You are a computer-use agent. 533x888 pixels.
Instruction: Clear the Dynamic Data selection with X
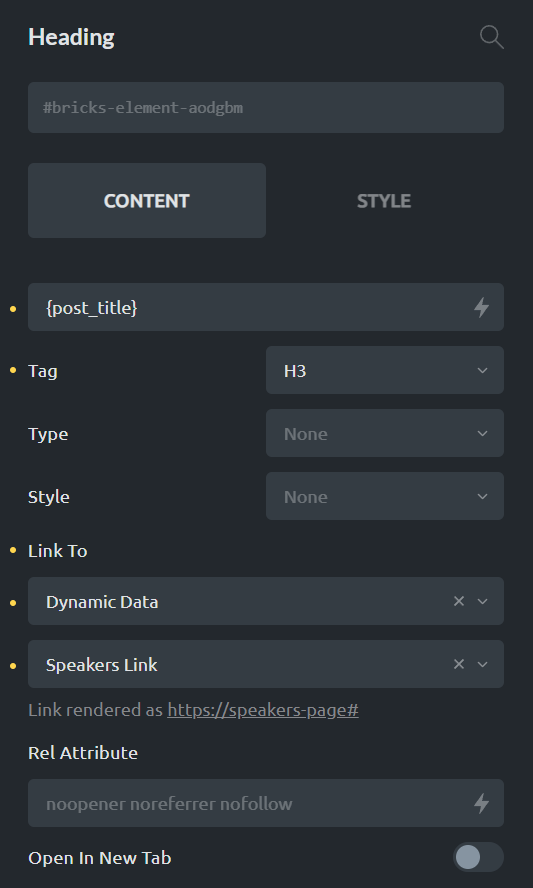pyautogui.click(x=459, y=601)
